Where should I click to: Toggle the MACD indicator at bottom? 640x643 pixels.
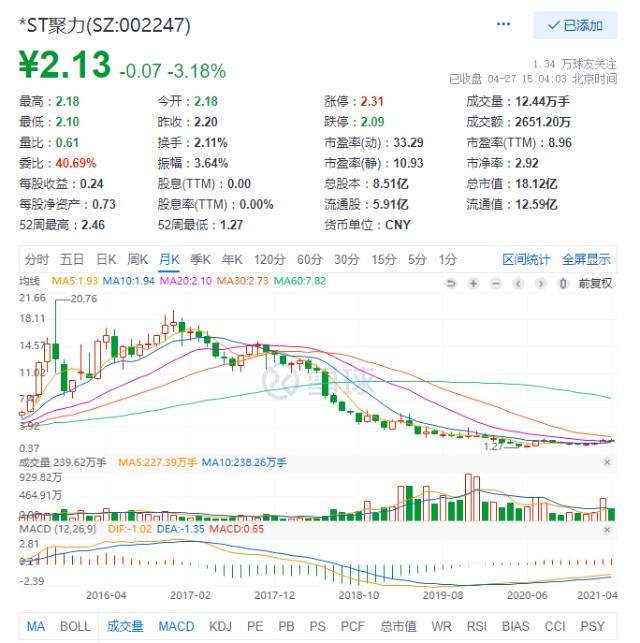176,627
